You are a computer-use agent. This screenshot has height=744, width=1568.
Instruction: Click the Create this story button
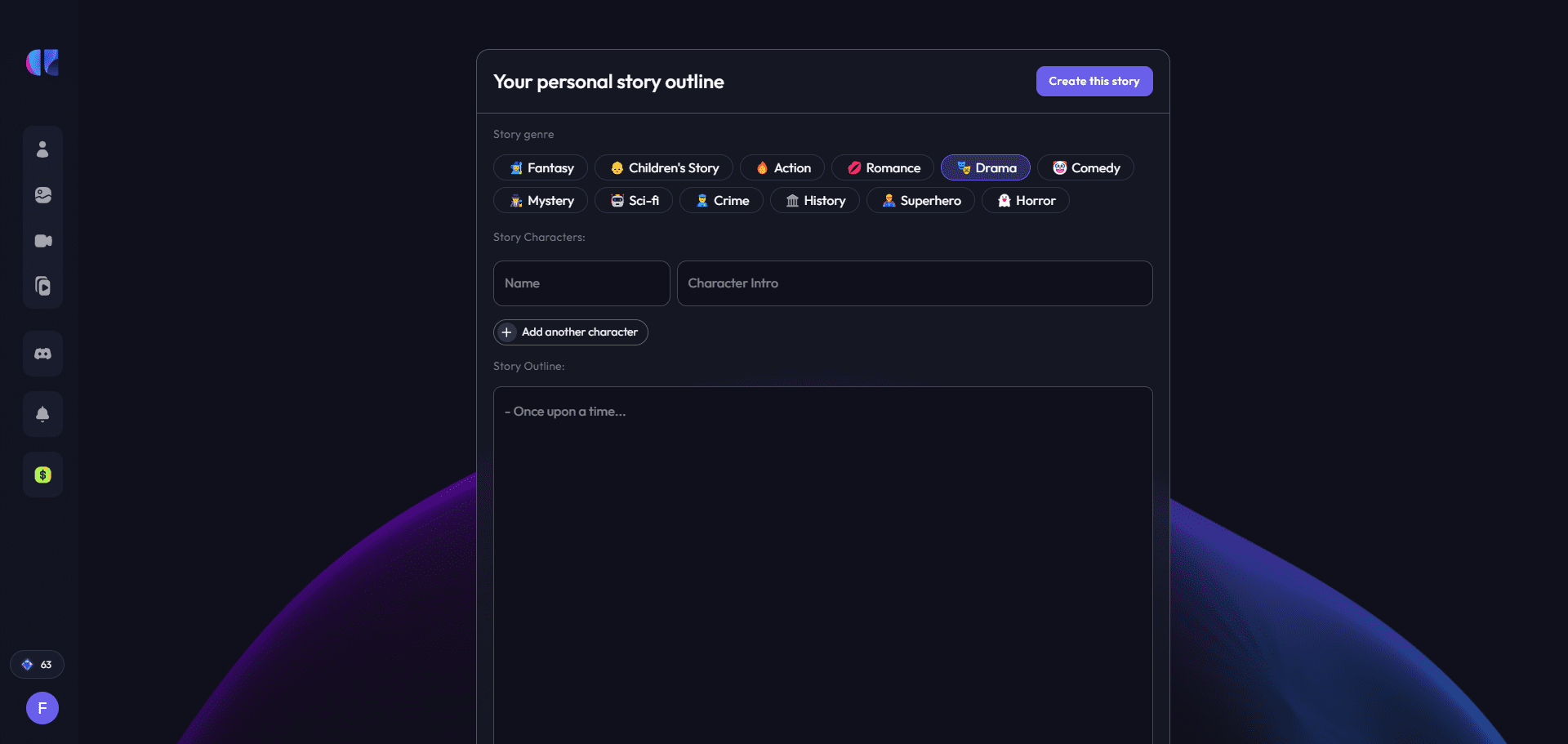click(x=1094, y=81)
